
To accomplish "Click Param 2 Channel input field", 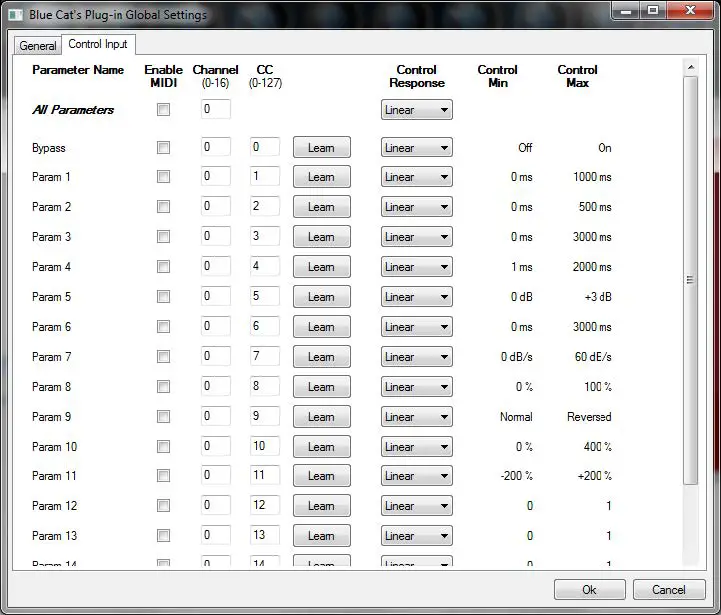I will pos(216,206).
